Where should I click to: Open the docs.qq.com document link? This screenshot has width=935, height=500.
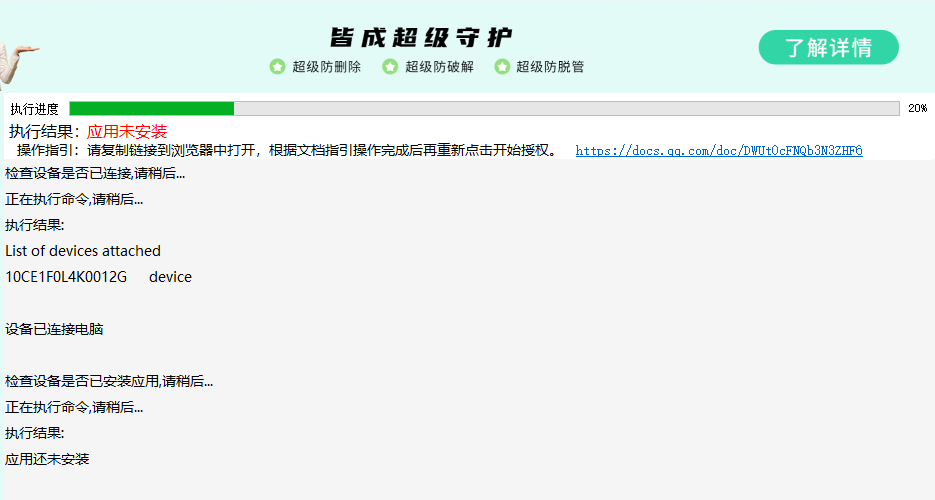tap(719, 151)
